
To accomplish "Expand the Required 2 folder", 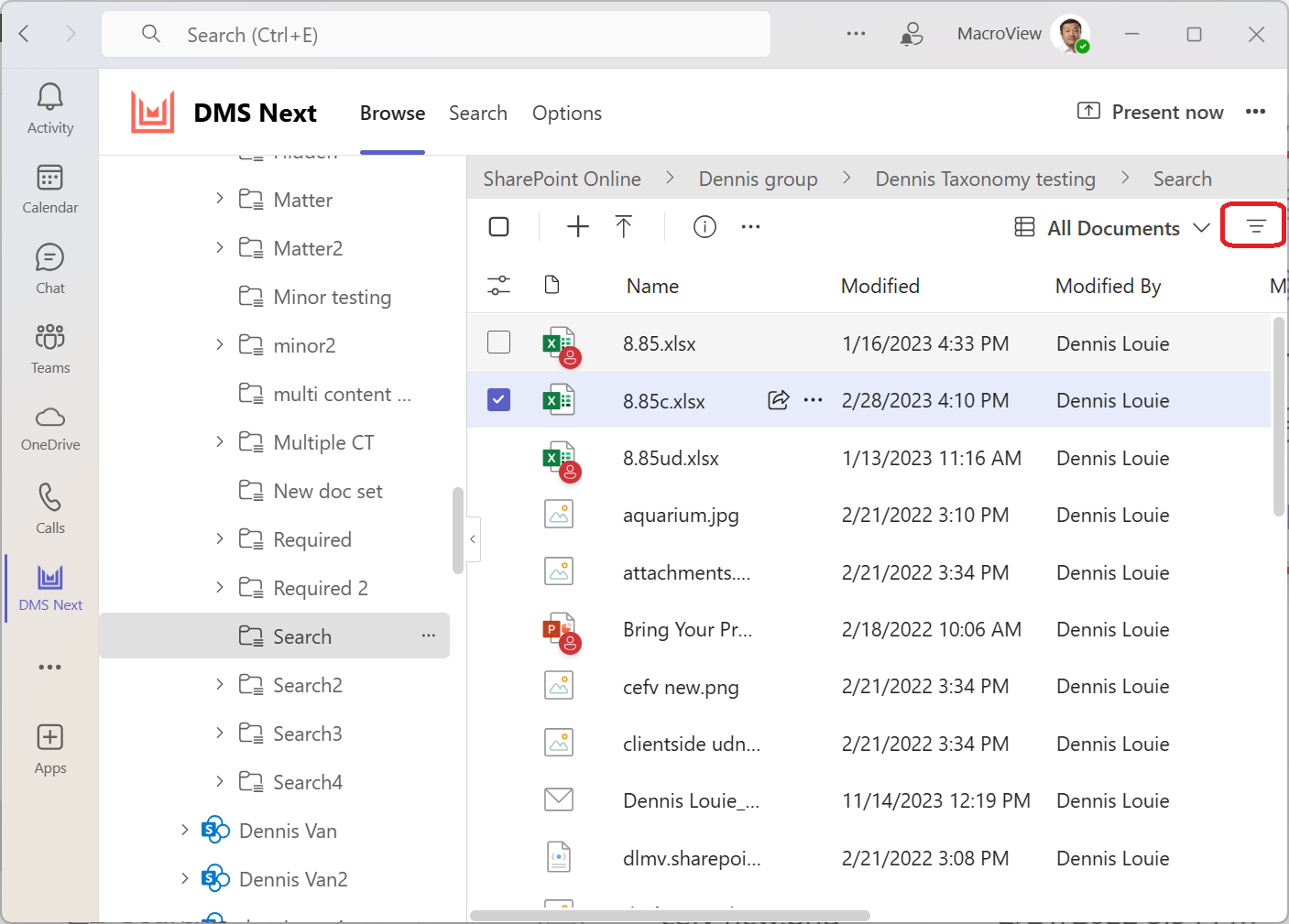I will pos(219,587).
